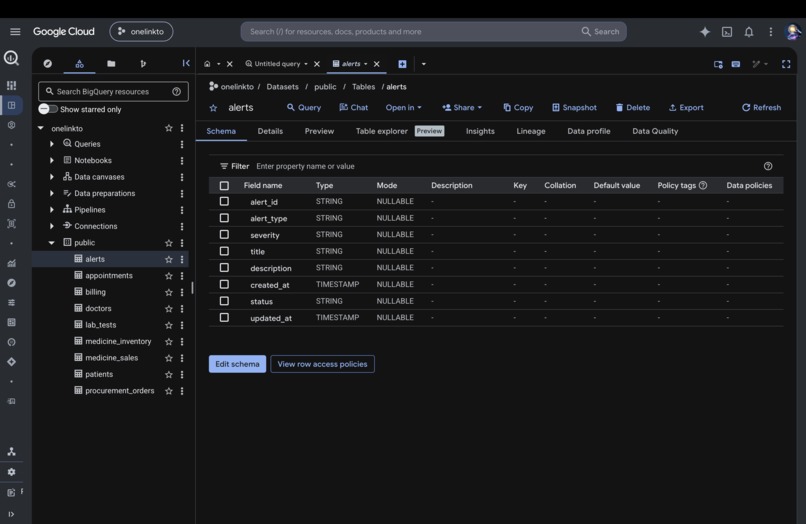Select the medicine_inventory table in the tree
Viewport: 806px width, 524px height.
[x=118, y=341]
